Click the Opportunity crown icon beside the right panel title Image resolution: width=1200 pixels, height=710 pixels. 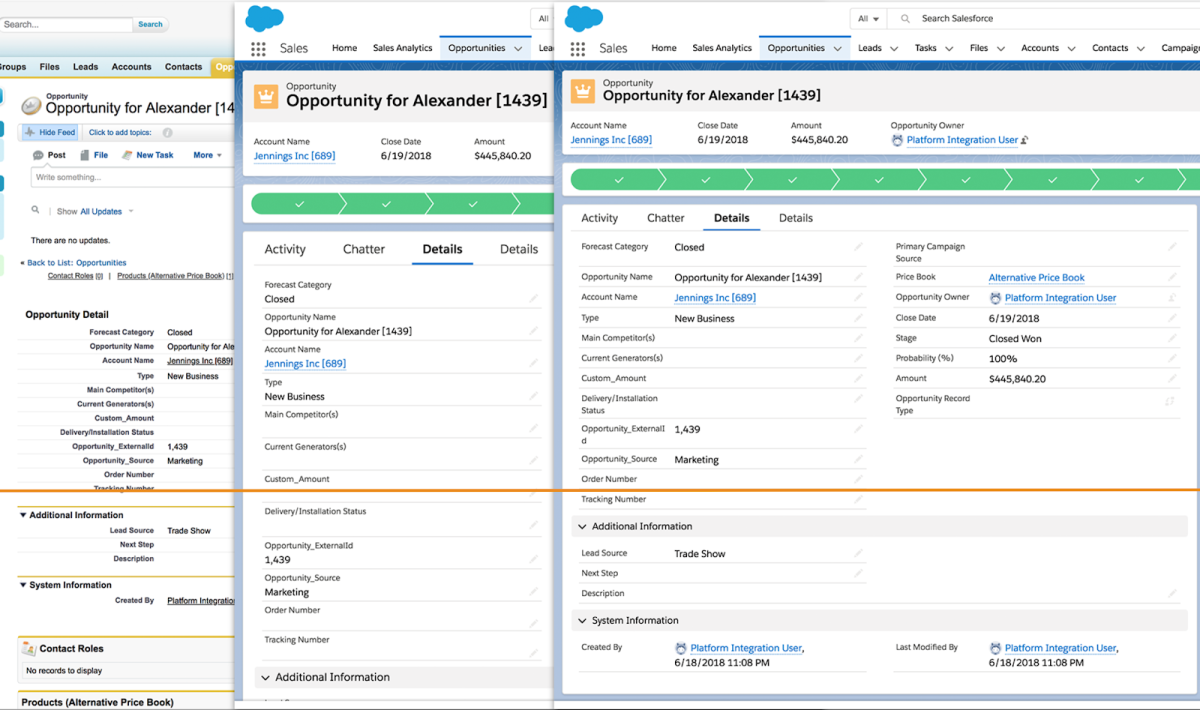[x=583, y=91]
